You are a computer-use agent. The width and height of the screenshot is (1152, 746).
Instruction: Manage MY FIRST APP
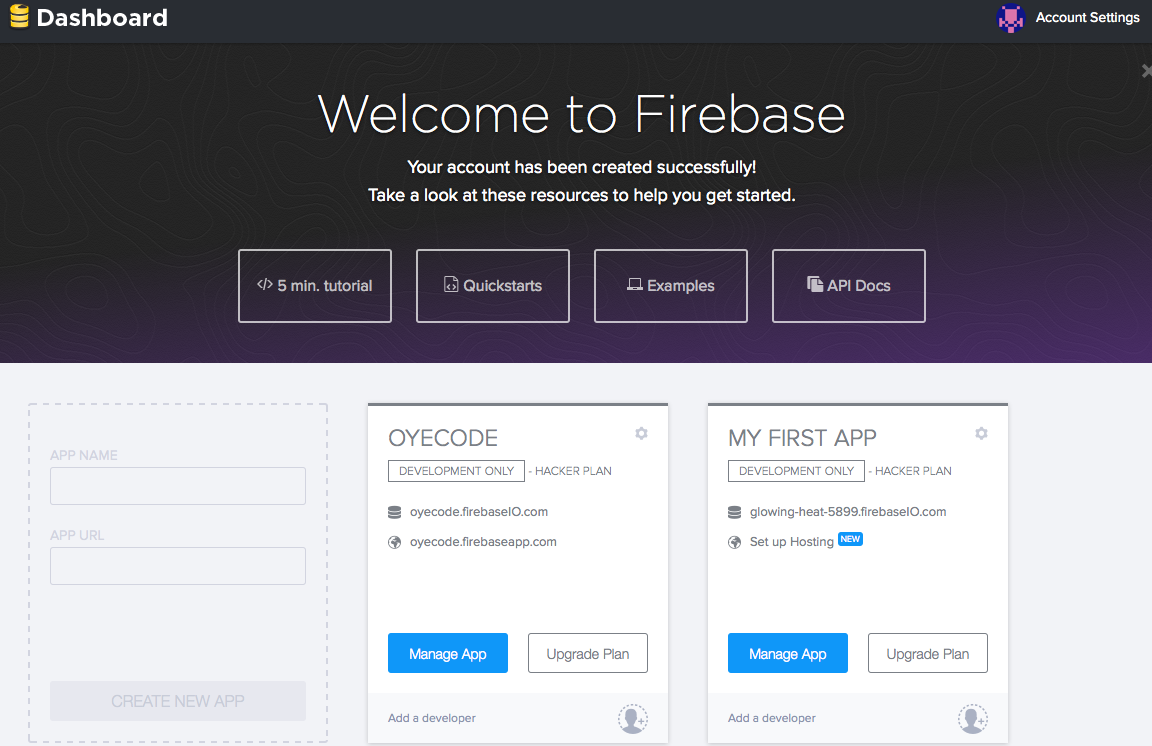788,653
